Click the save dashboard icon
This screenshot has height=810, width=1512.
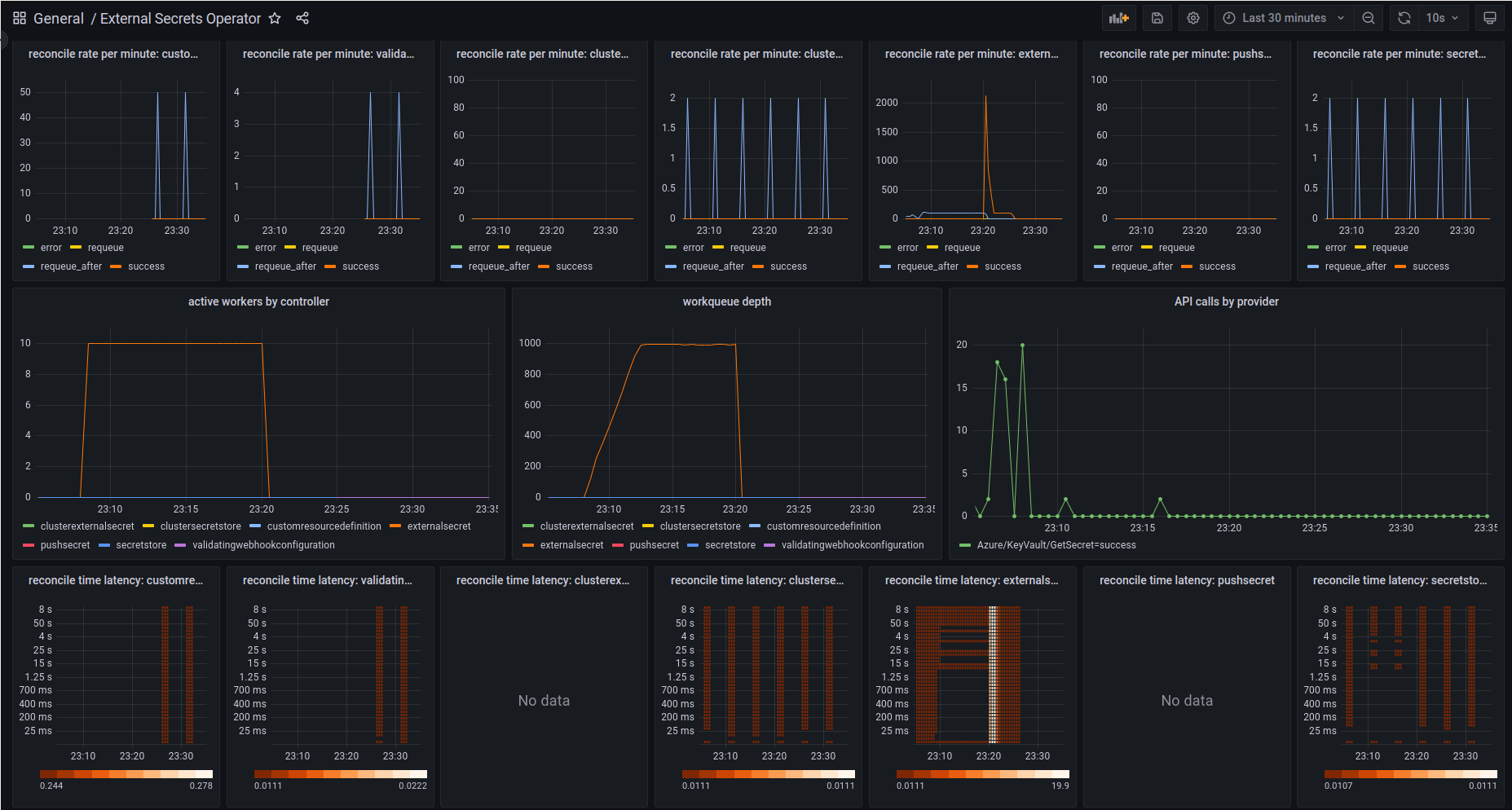(x=1157, y=17)
